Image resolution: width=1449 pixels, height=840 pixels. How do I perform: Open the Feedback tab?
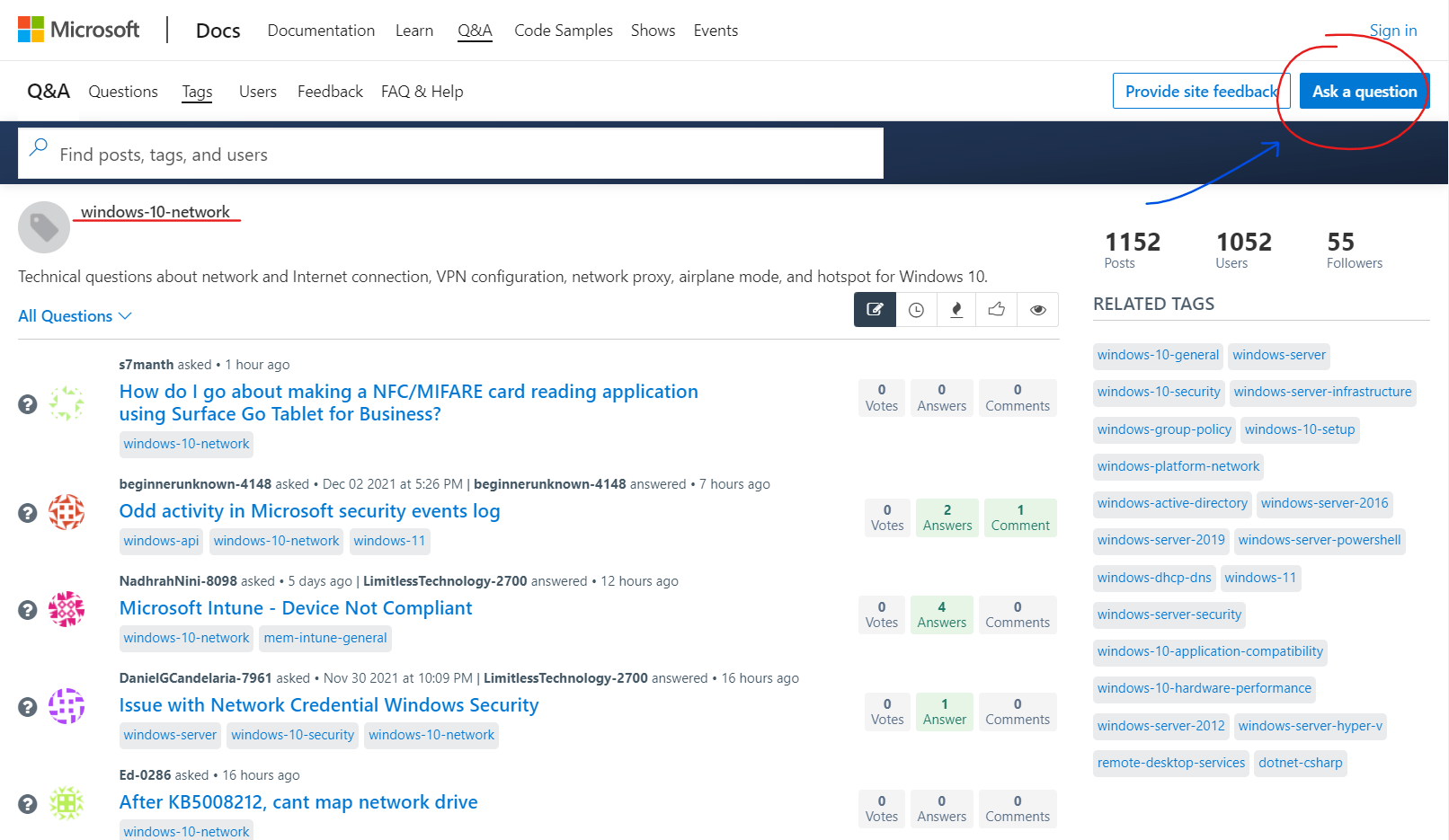coord(330,92)
